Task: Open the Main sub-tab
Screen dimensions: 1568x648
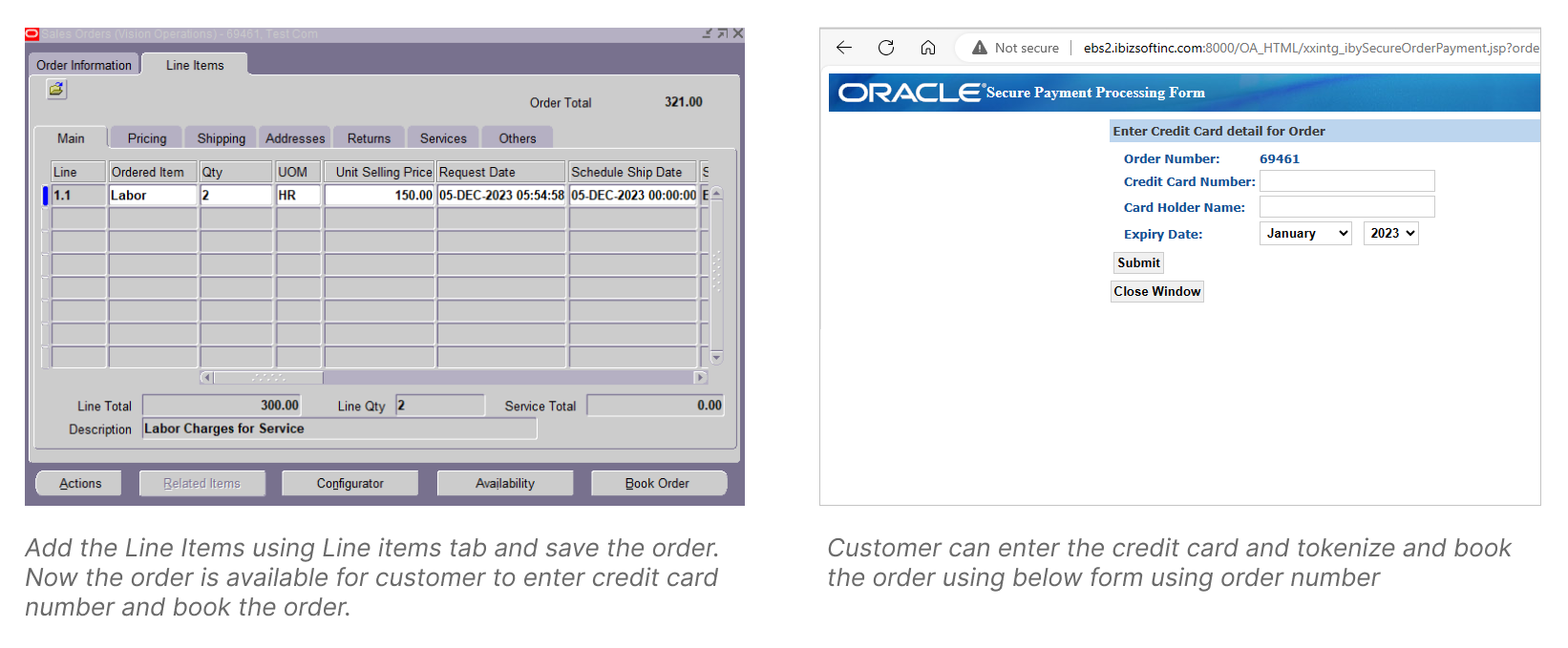Action: [71, 138]
